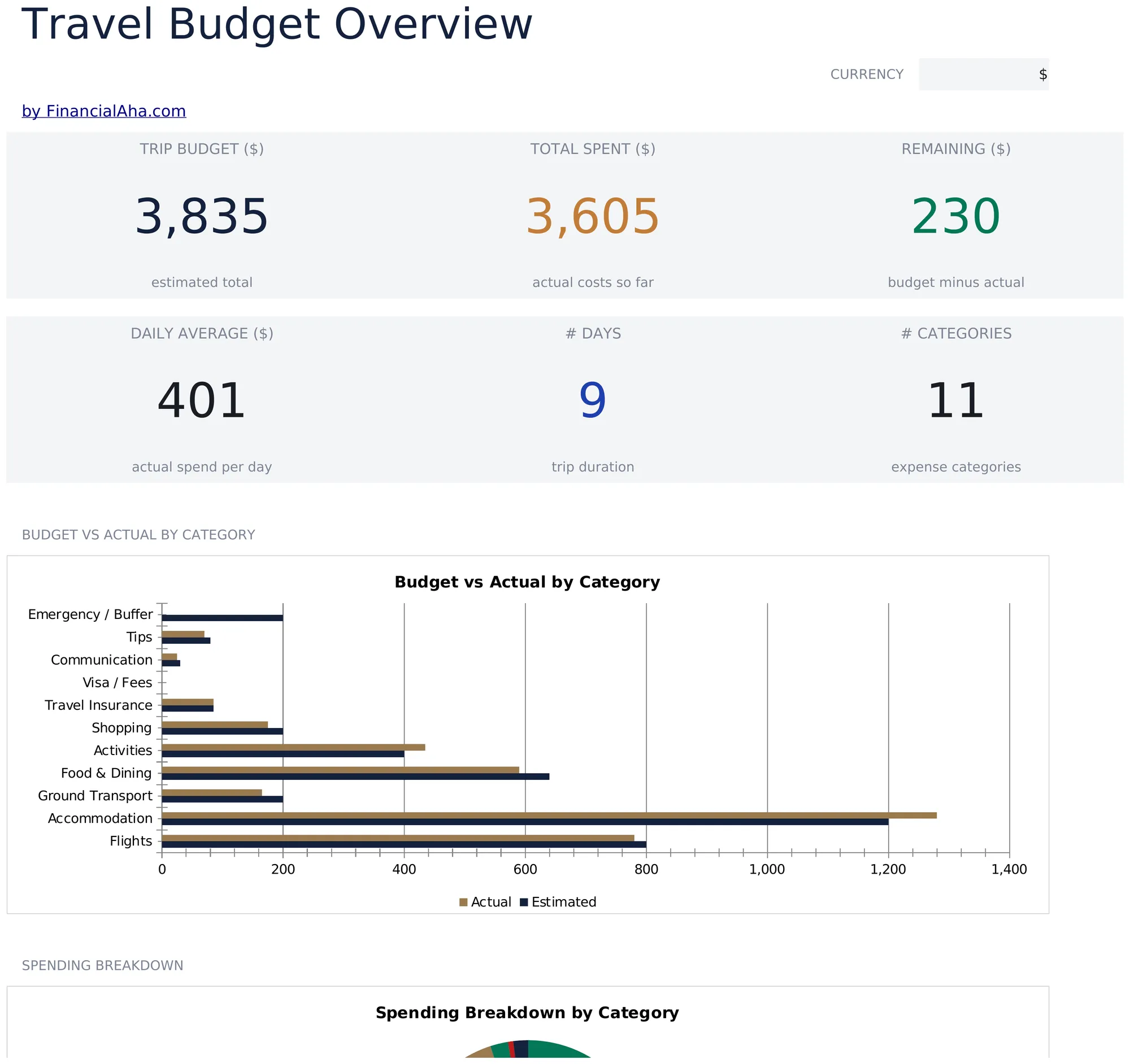Select the remaining value 230
This screenshot has height=1064, width=1130.
956,216
